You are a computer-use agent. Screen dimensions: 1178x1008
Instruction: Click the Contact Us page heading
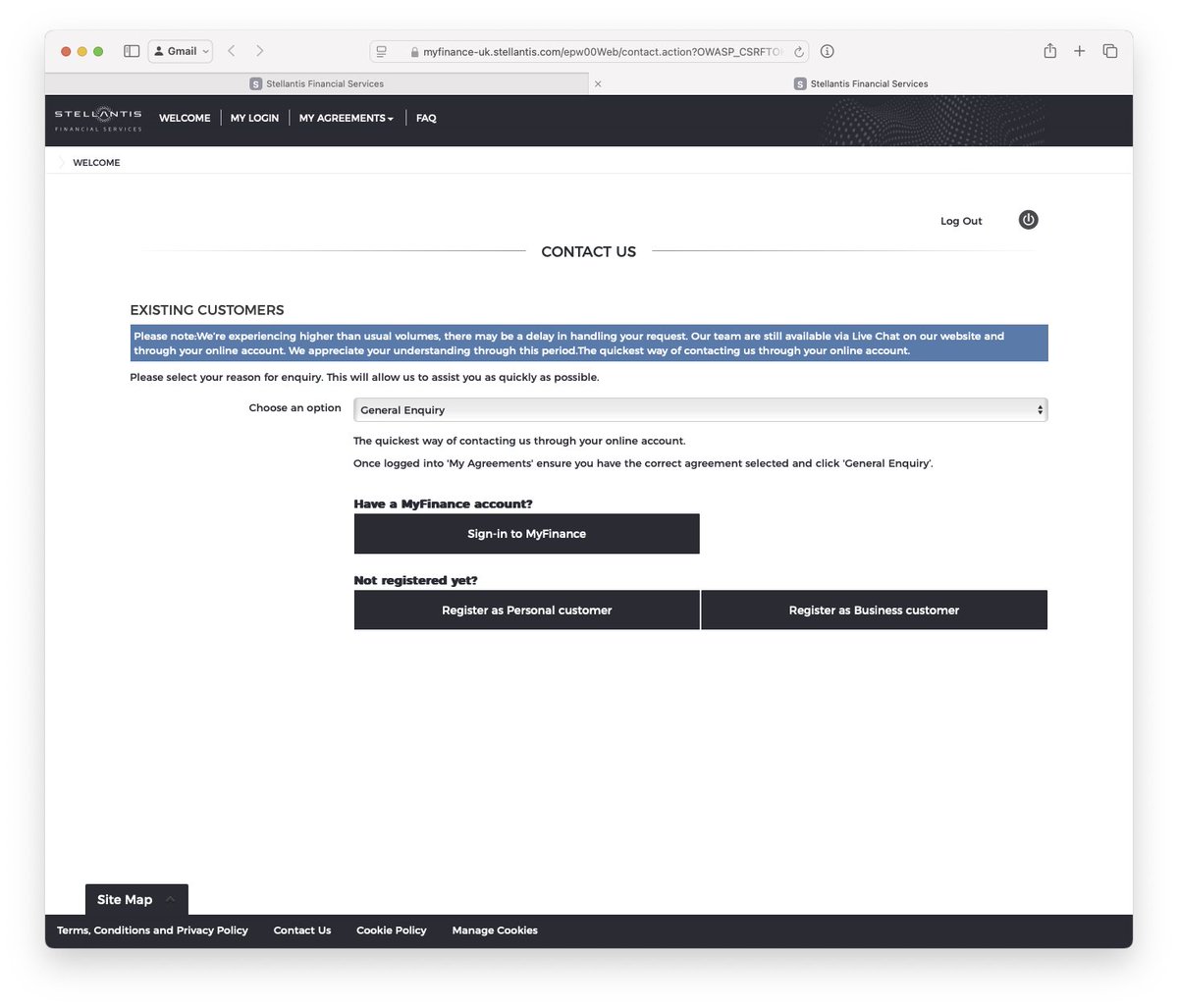point(589,252)
